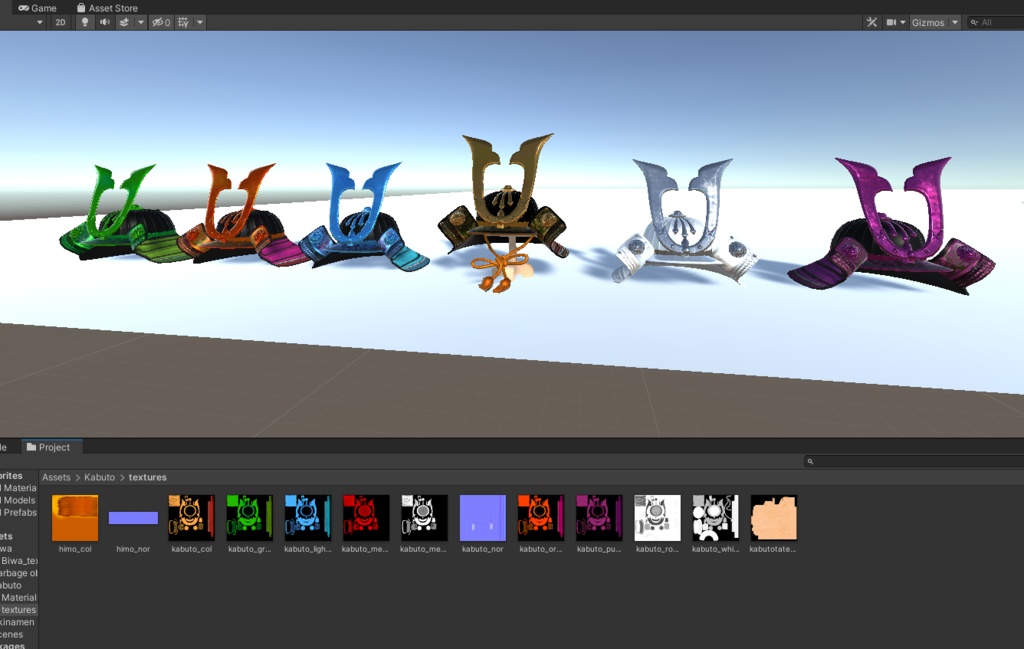The image size is (1024, 649).
Task: Open camera settings dropdown arrow
Action: pyautogui.click(x=903, y=22)
